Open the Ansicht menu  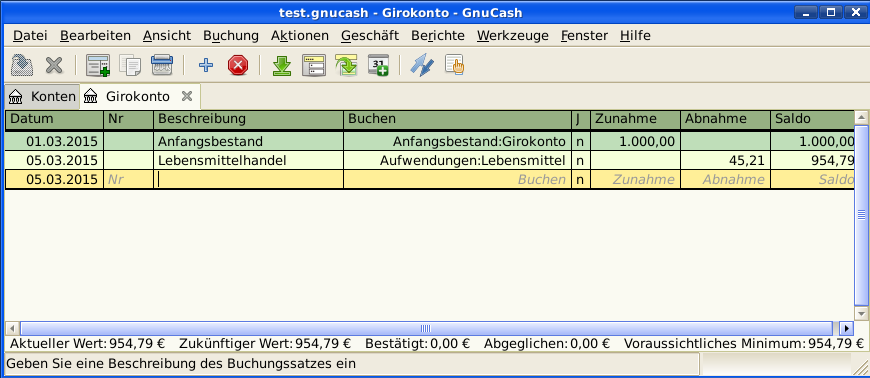167,36
